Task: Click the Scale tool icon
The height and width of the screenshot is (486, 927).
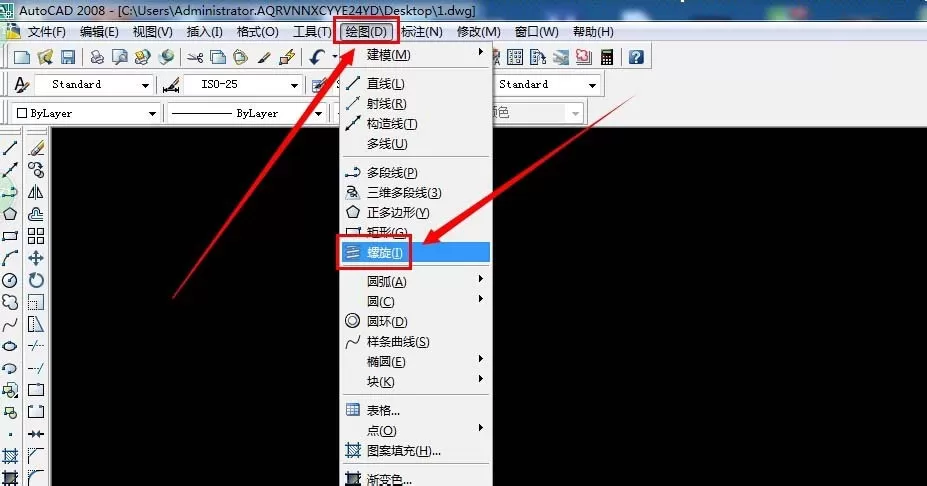Action: click(36, 302)
